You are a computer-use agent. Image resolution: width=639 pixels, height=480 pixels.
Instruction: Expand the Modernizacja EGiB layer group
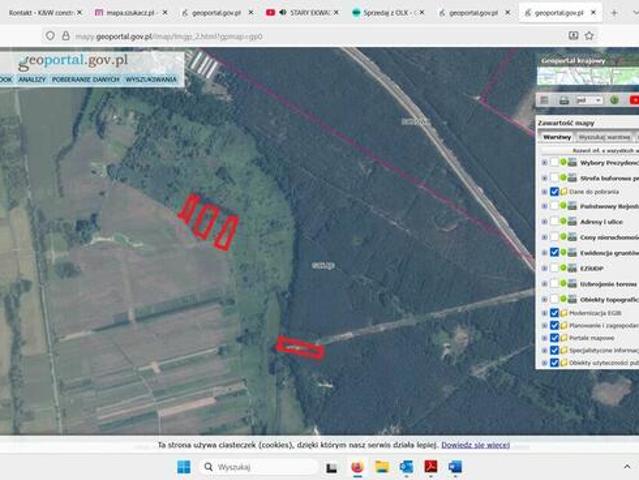pos(544,313)
